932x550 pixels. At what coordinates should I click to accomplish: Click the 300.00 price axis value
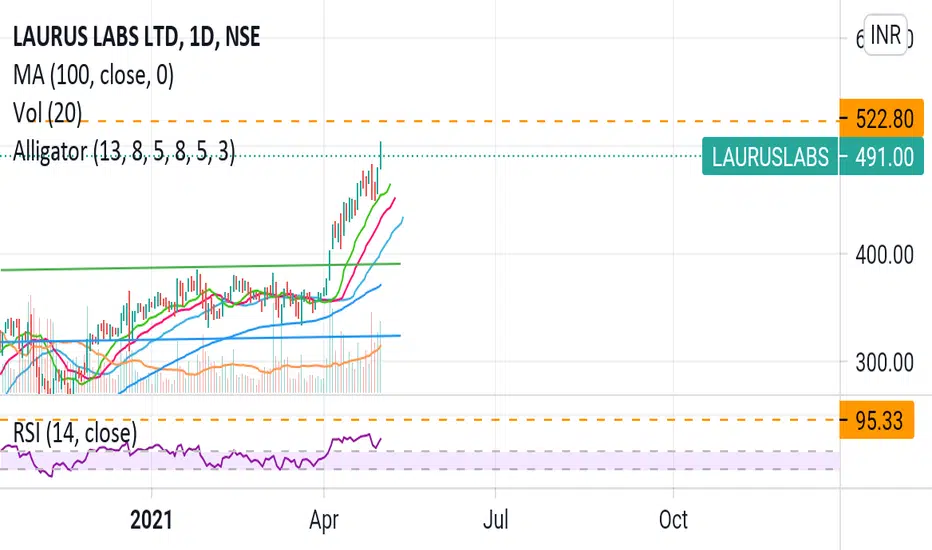click(884, 362)
